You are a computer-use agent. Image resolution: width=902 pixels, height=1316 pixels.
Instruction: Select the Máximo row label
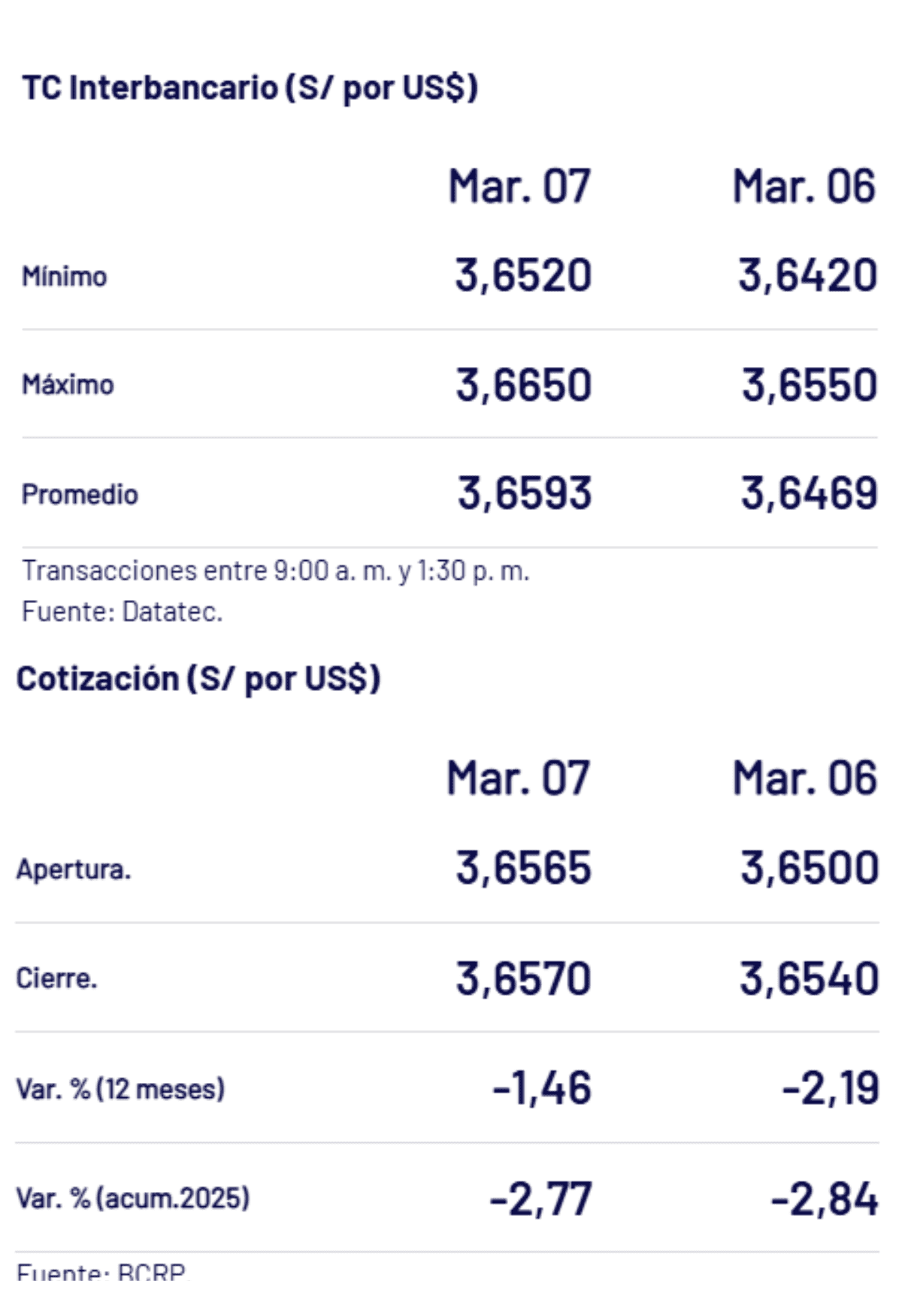(x=68, y=384)
